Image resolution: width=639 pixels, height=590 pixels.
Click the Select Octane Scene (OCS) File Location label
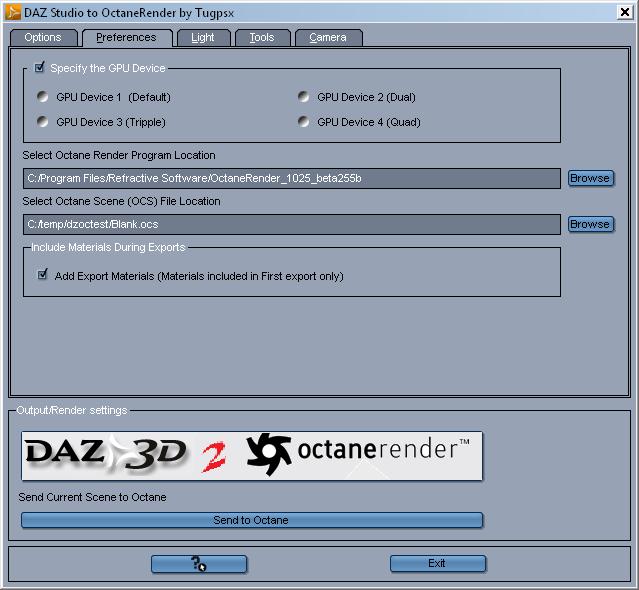121,201
